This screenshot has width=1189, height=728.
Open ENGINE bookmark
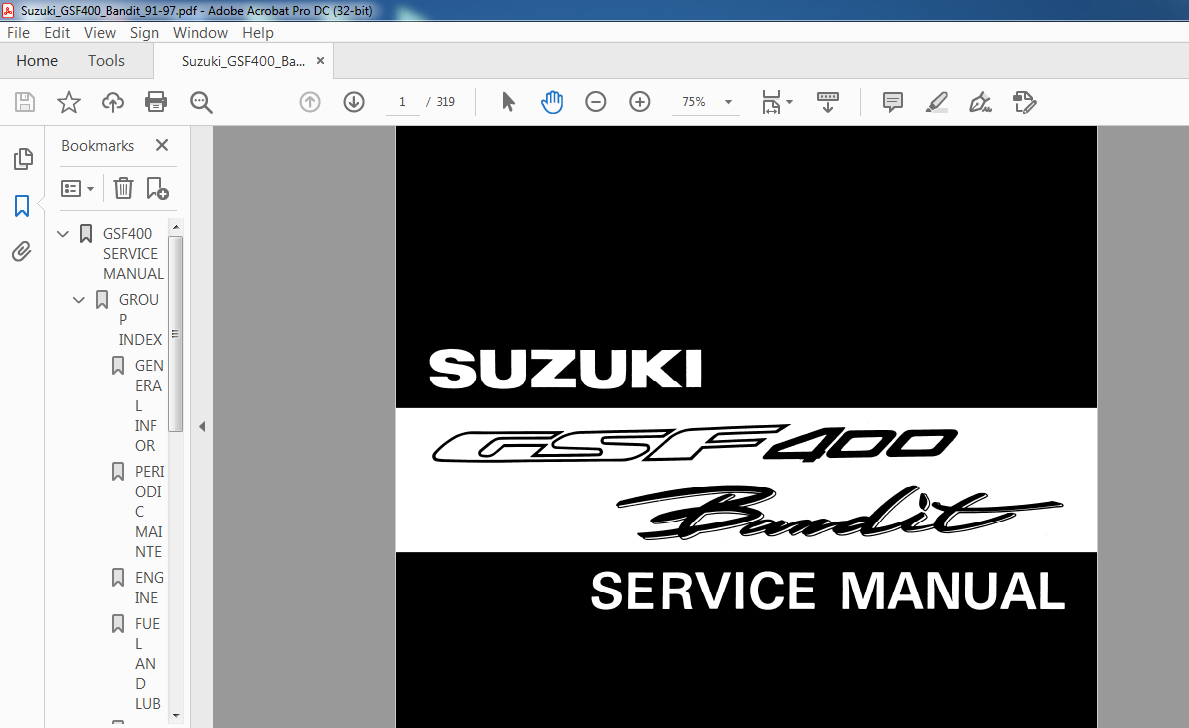coord(149,588)
